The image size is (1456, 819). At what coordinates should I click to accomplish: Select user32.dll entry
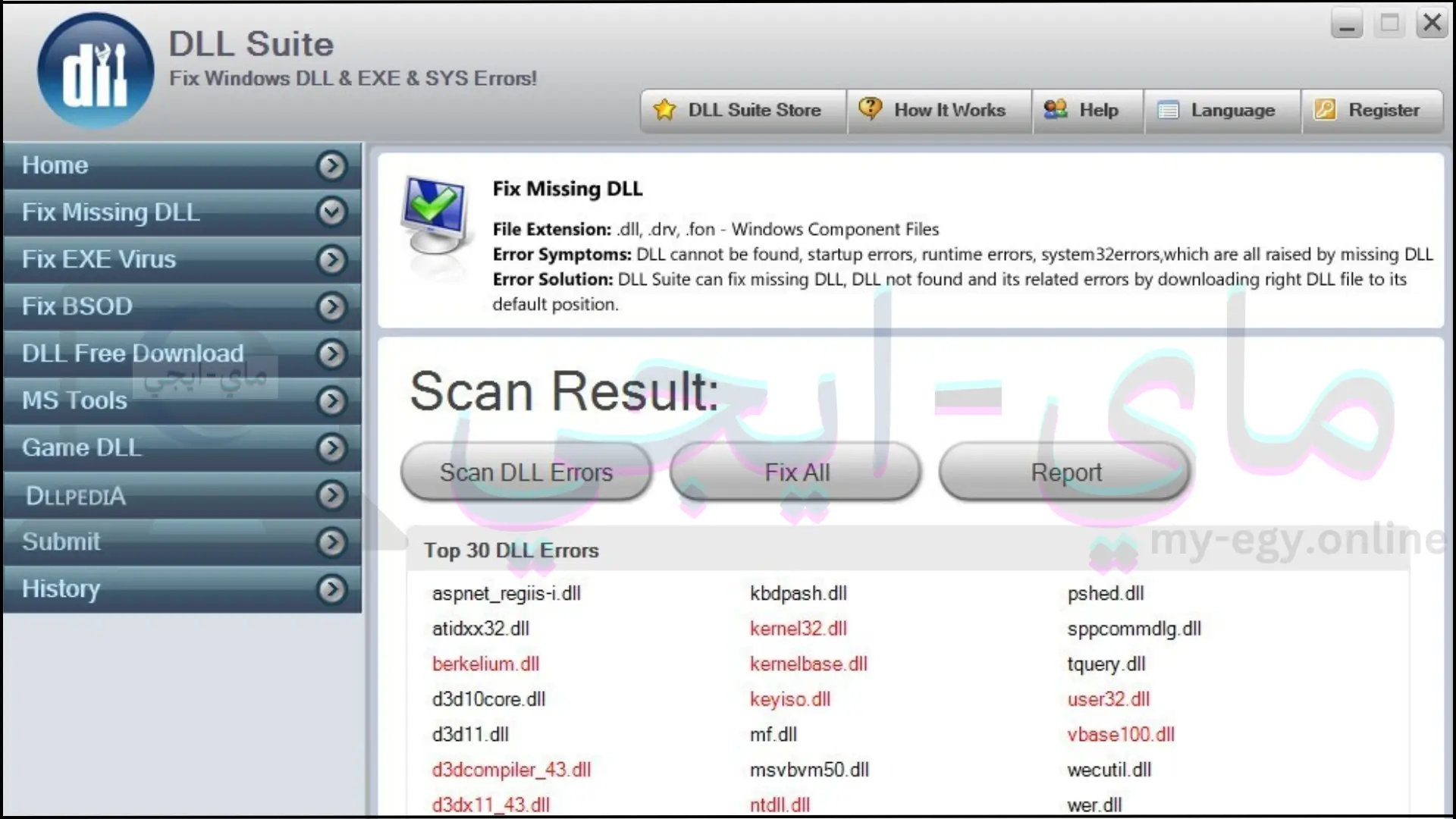click(x=1109, y=699)
